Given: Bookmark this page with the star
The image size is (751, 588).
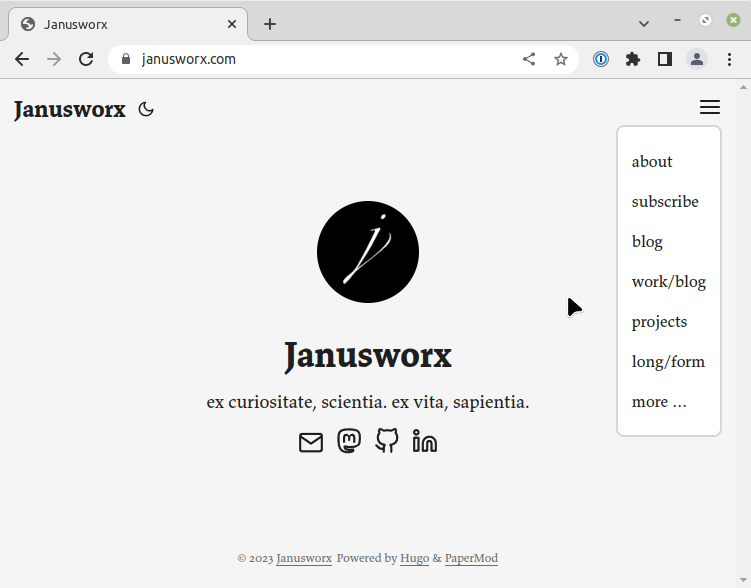Looking at the screenshot, I should (x=561, y=59).
